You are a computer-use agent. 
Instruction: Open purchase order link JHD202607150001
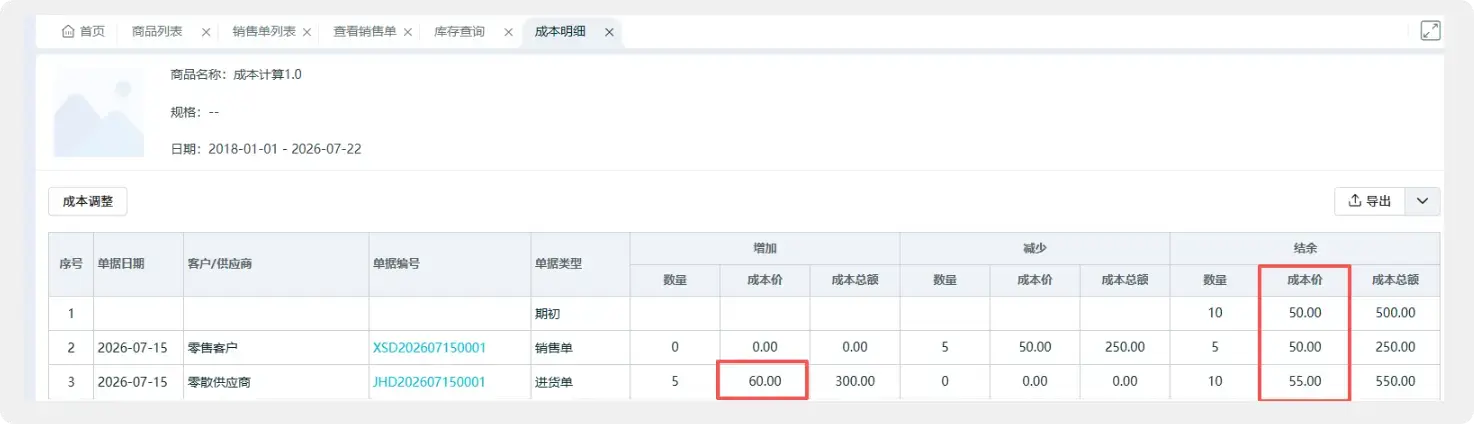[429, 381]
